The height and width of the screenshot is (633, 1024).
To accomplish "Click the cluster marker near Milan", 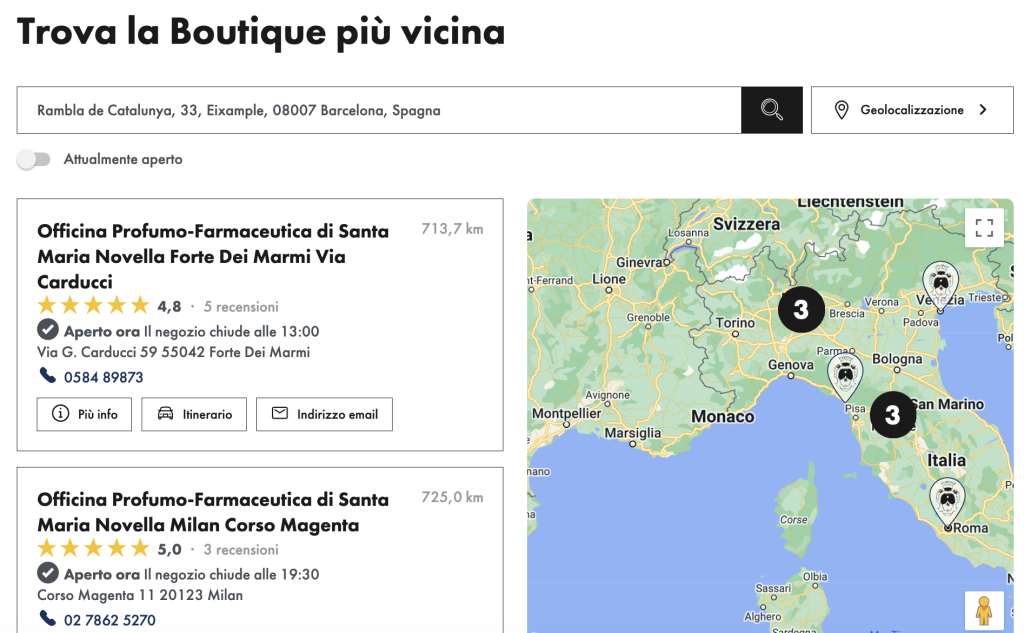I will coord(801,309).
